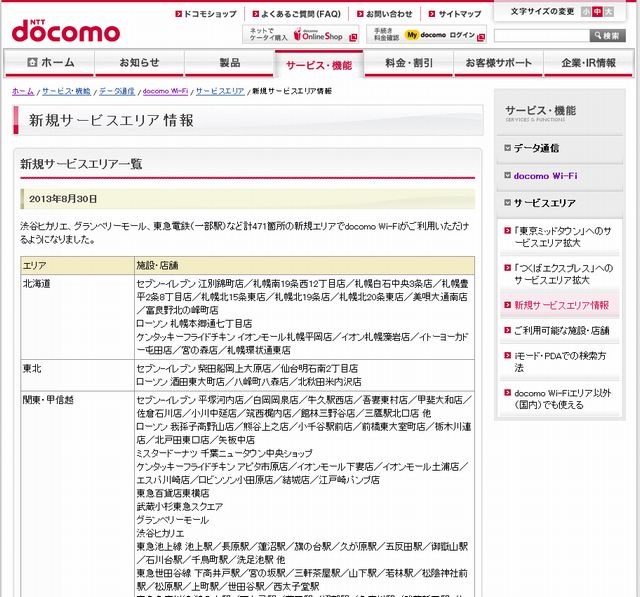Open the お客様サポート navigation tab
The width and height of the screenshot is (640, 597).
[498, 63]
